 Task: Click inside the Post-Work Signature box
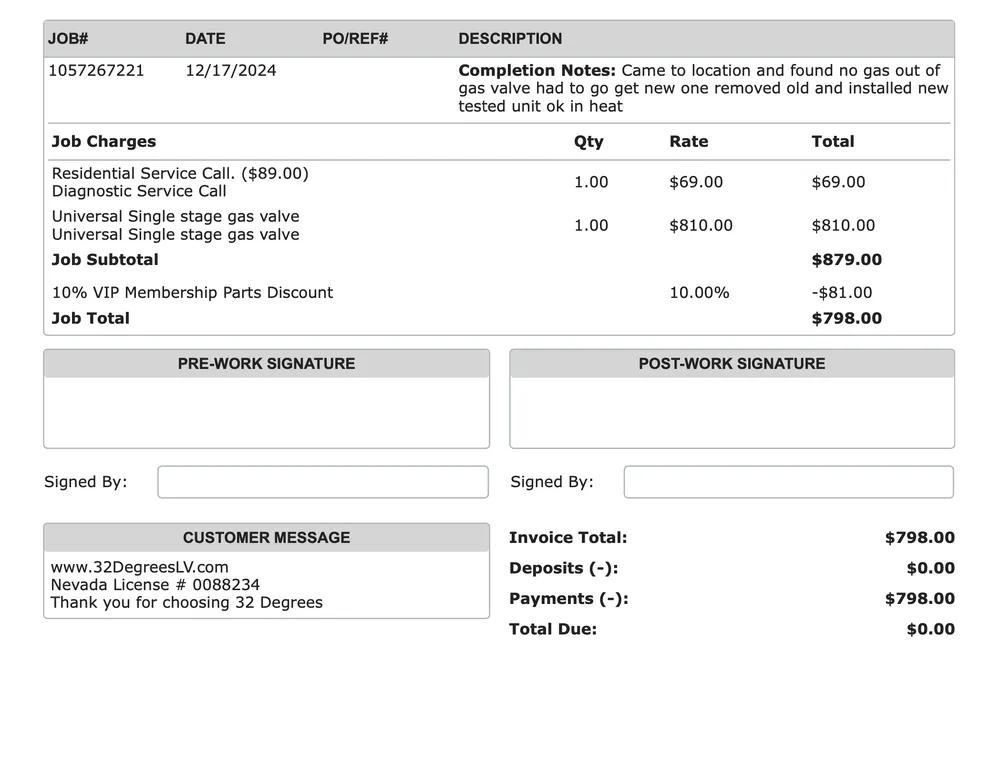click(x=732, y=412)
